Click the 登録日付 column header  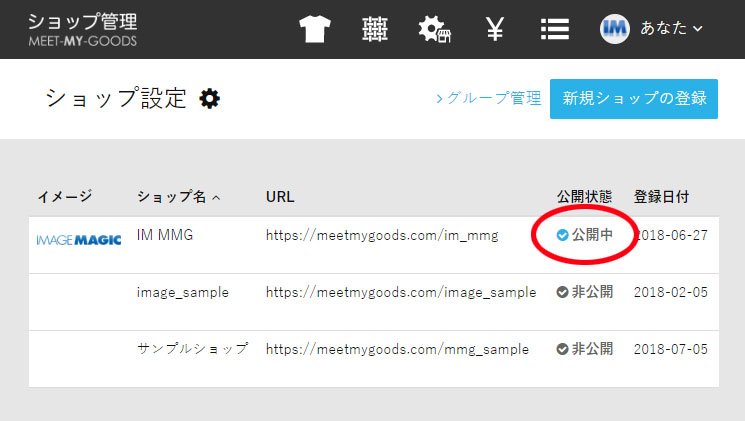[661, 197]
